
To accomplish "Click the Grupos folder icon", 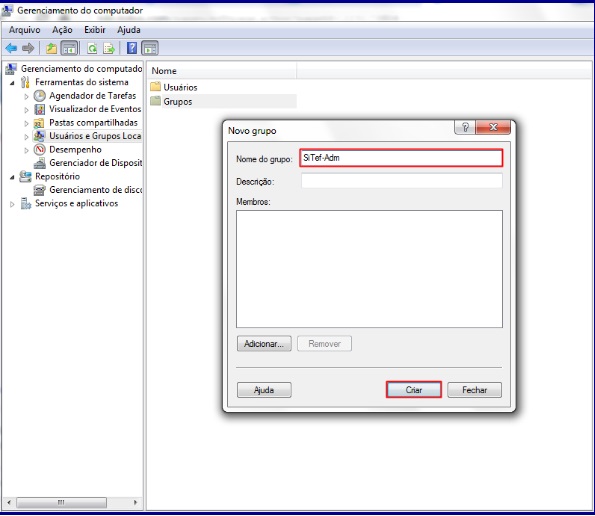I will coord(156,101).
